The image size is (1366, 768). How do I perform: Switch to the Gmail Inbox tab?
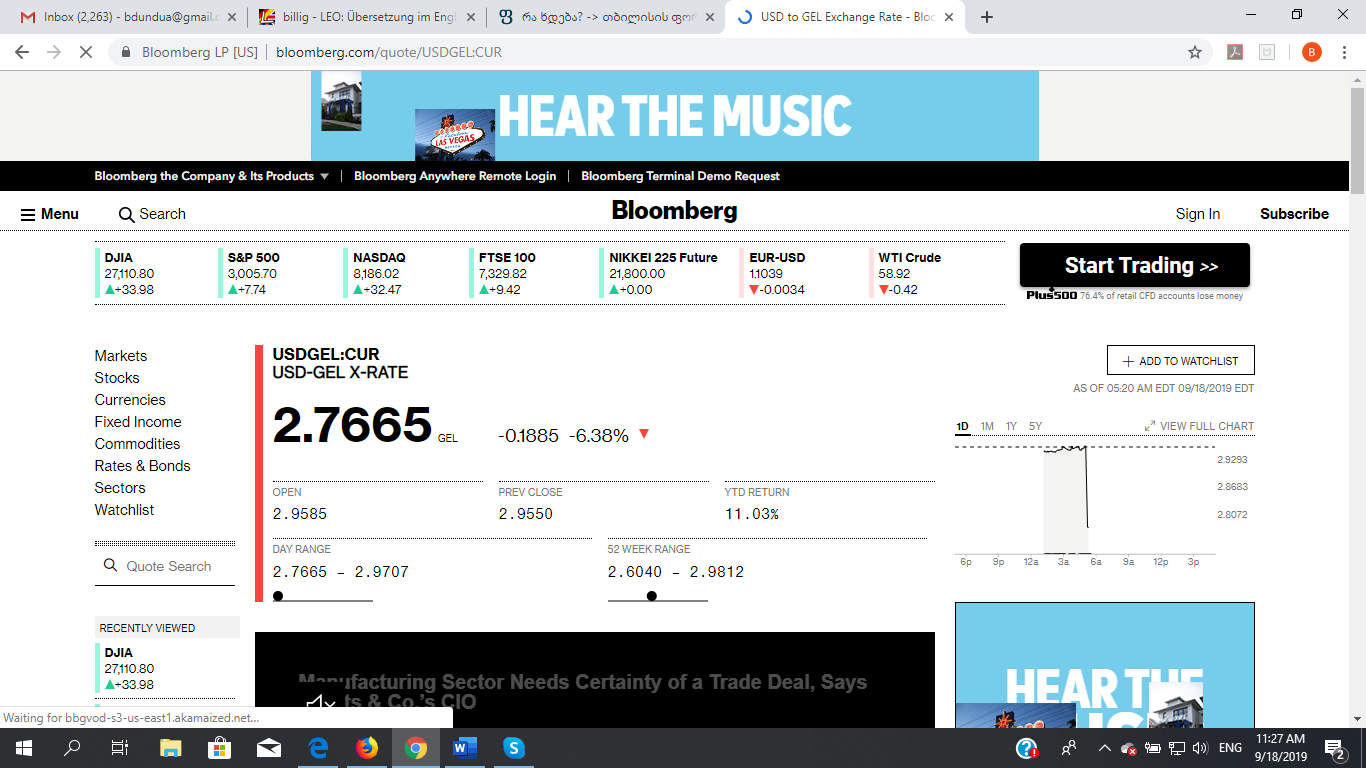128,17
